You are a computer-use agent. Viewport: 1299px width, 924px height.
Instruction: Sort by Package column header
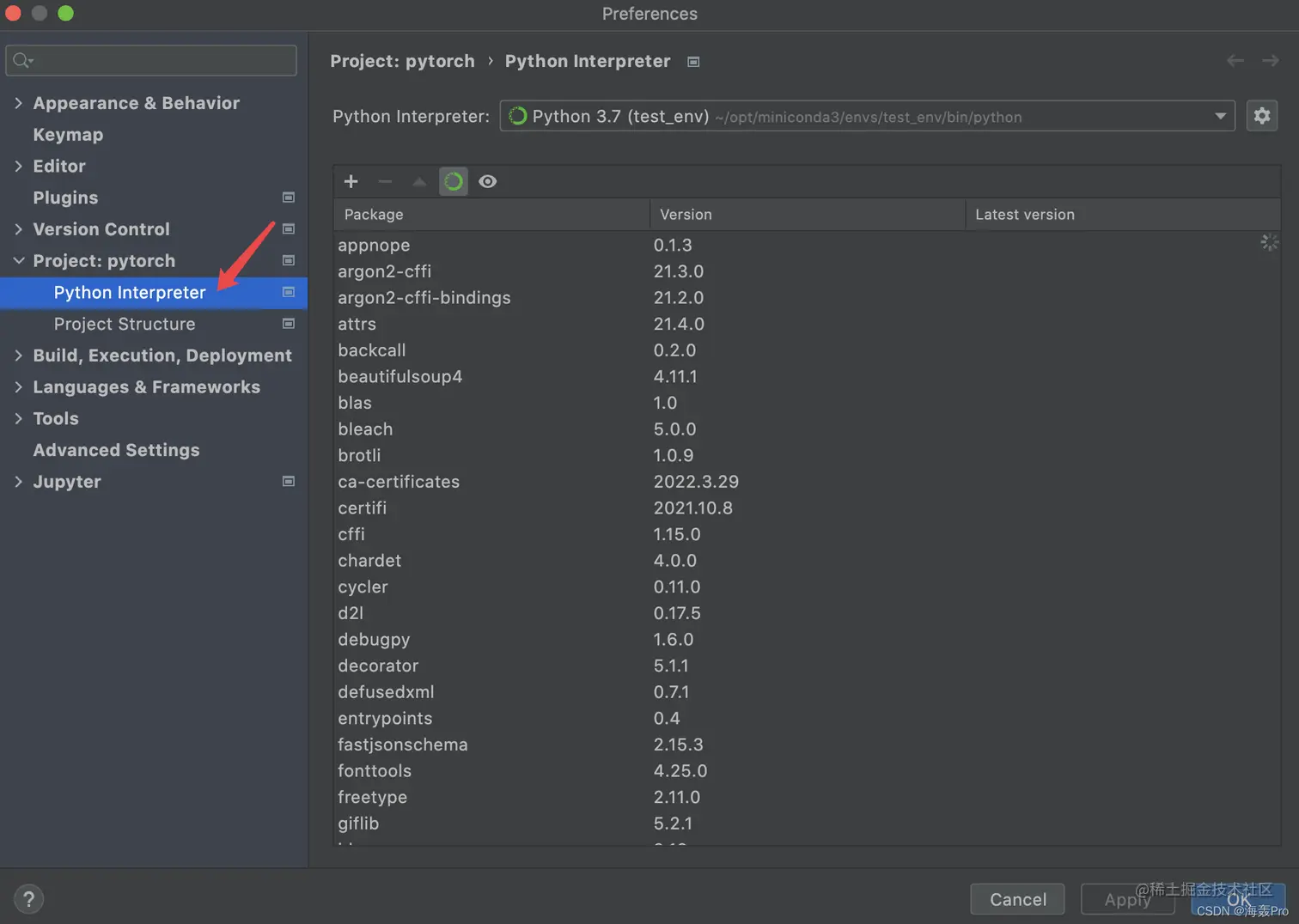tap(491, 215)
